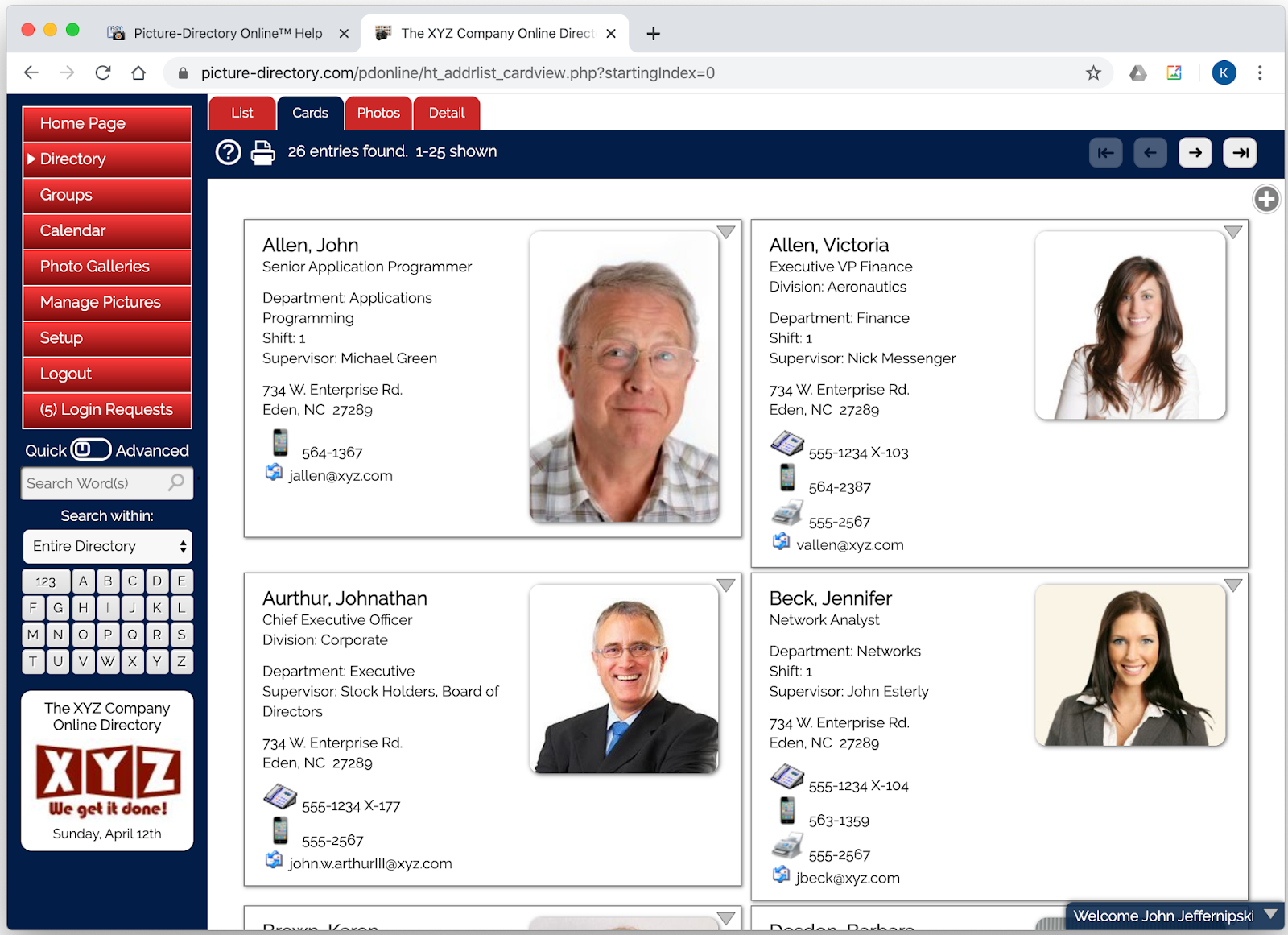
Task: Open the Entire Directory dropdown
Action: (107, 546)
